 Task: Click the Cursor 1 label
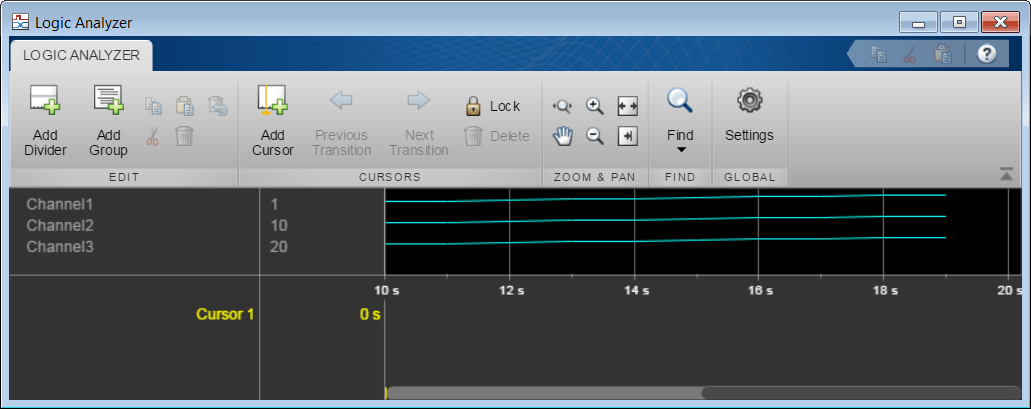point(225,314)
